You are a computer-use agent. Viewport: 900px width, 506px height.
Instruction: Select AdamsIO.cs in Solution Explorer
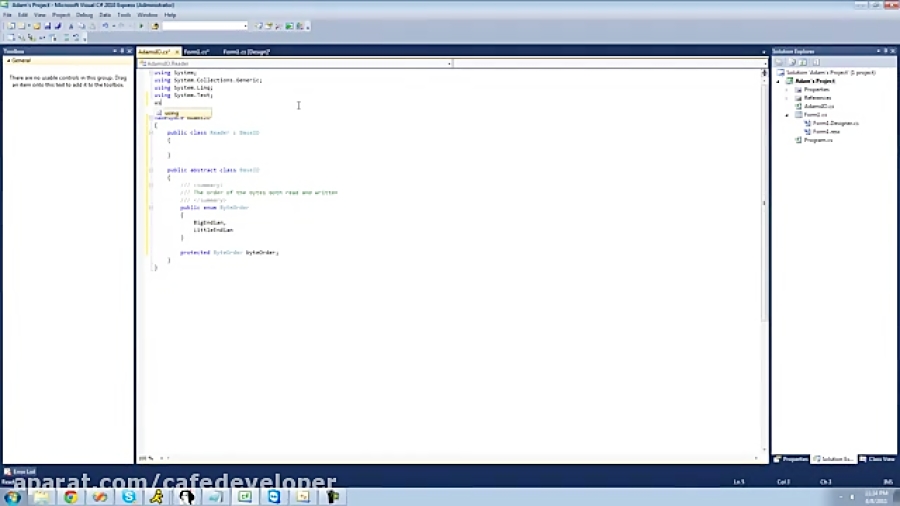819,106
